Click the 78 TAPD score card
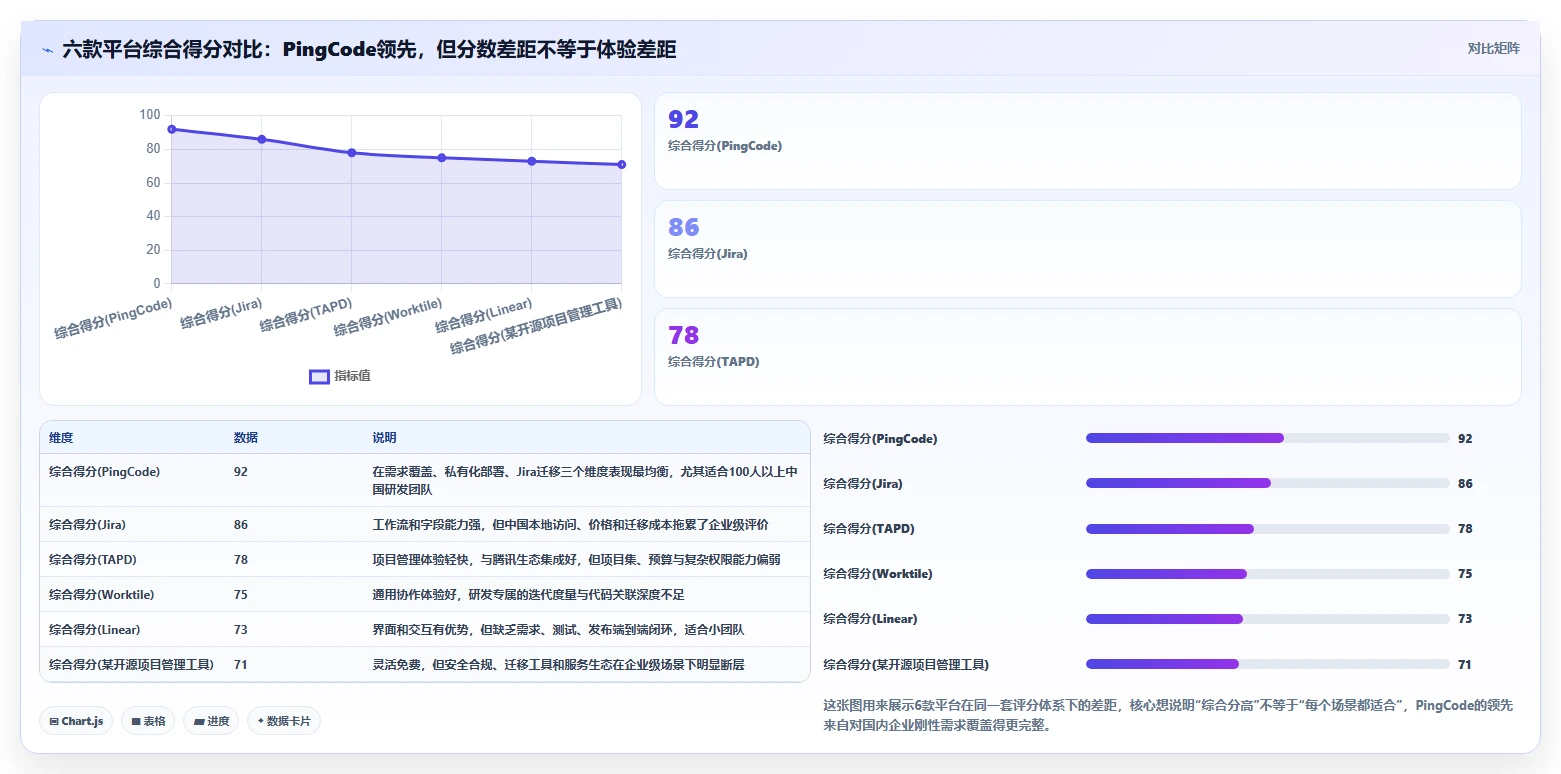The width and height of the screenshot is (1561, 774). click(x=1088, y=357)
